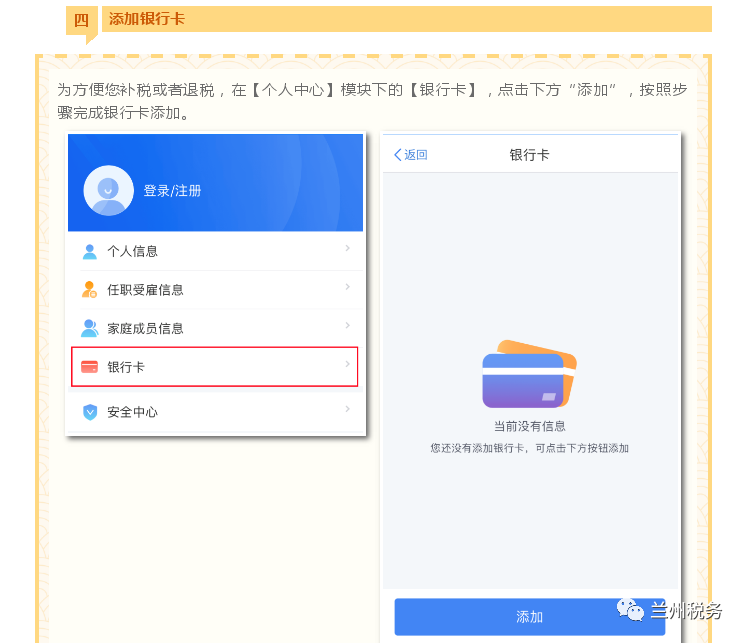Click the 安全中心 shield icon
Viewport: 746px width, 643px height.
pos(89,412)
